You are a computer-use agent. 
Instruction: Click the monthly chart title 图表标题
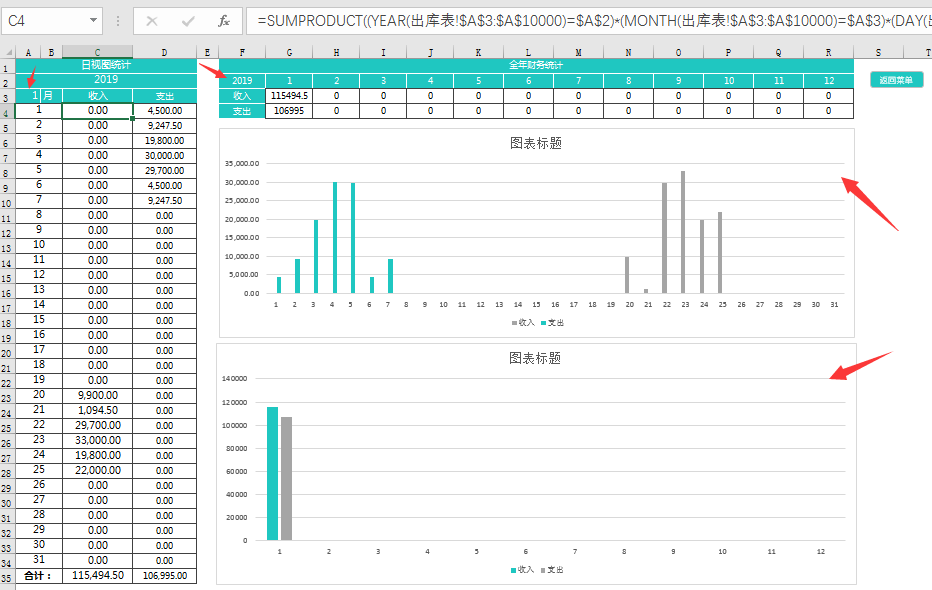(x=535, y=358)
